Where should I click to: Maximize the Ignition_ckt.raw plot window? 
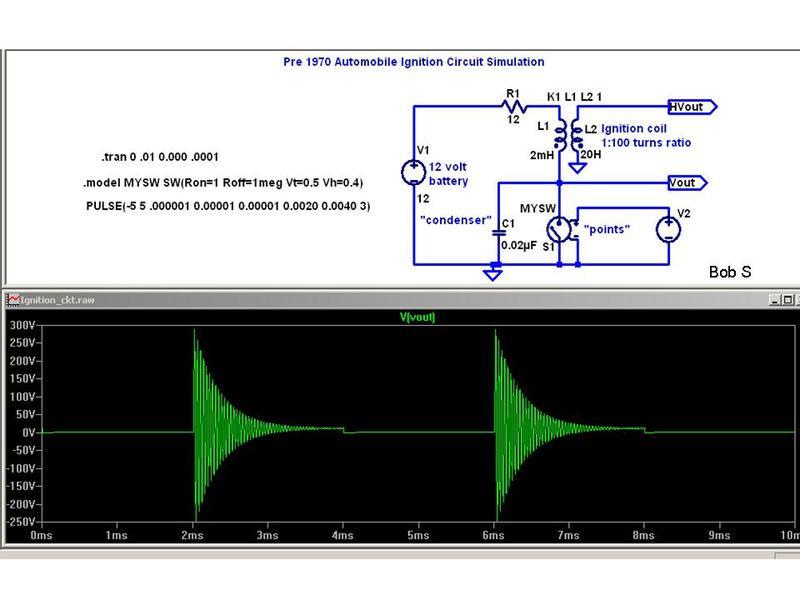click(787, 300)
